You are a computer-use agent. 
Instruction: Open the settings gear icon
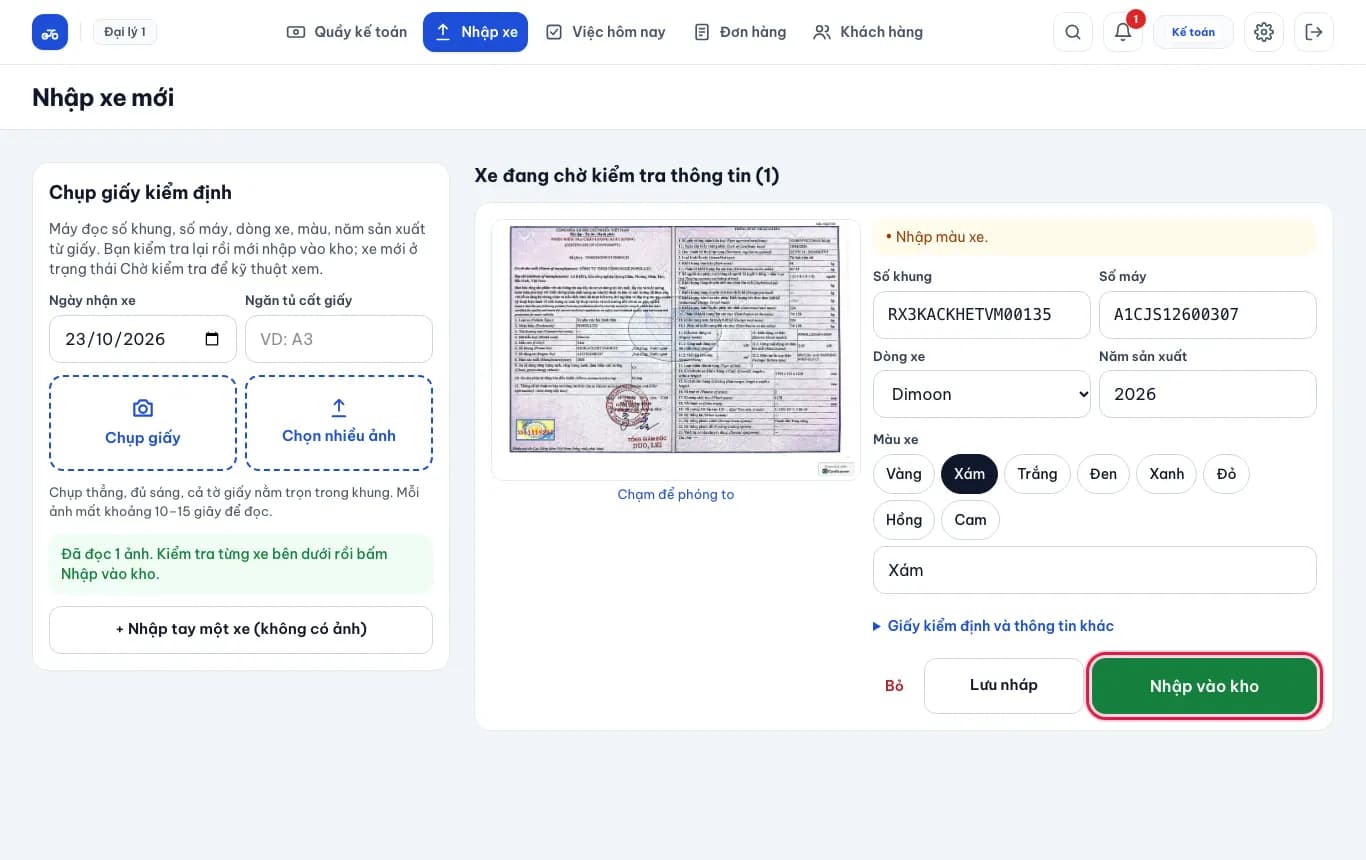coord(1264,32)
